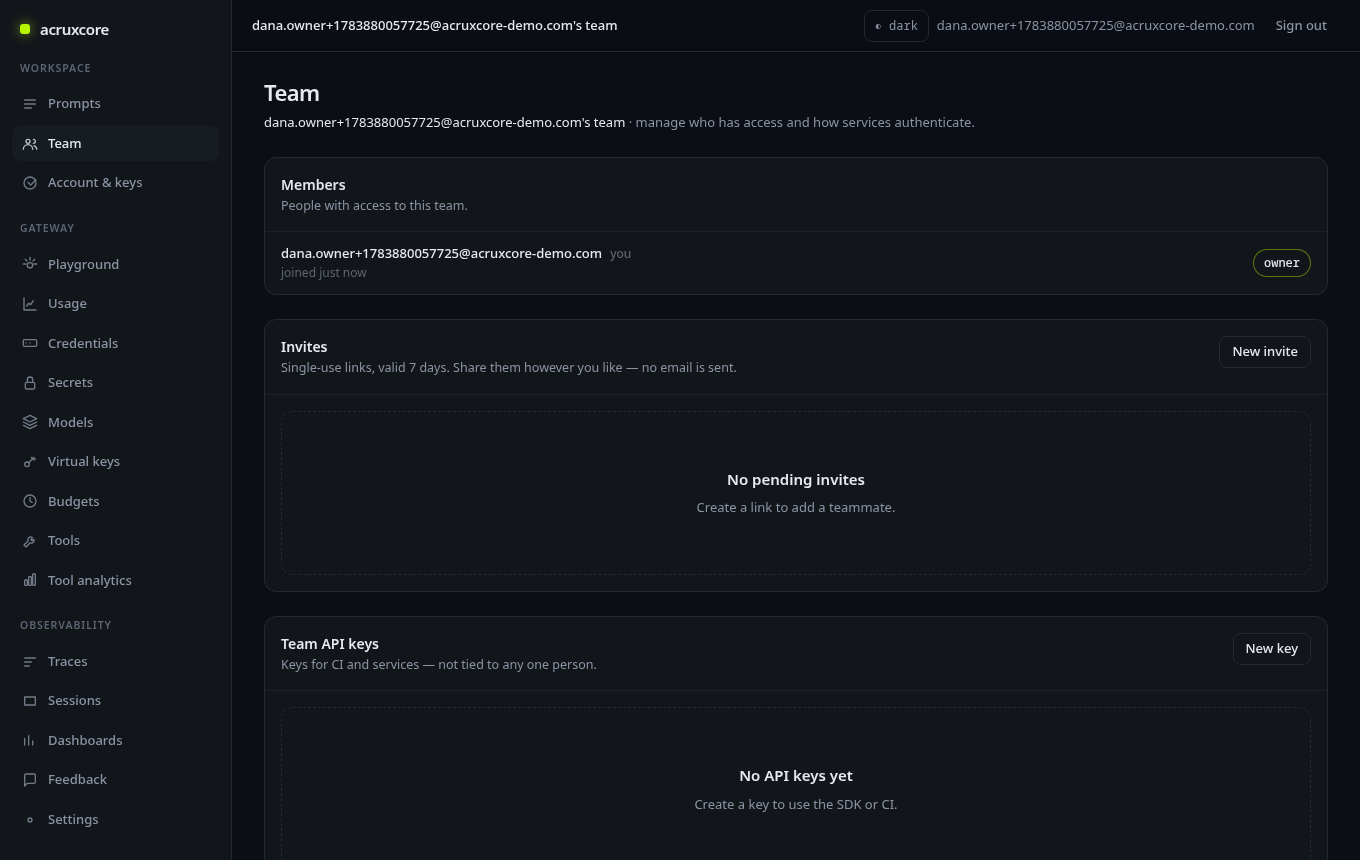This screenshot has height=860, width=1360.
Task: Click the Virtual keys key icon
Action: tap(30, 462)
